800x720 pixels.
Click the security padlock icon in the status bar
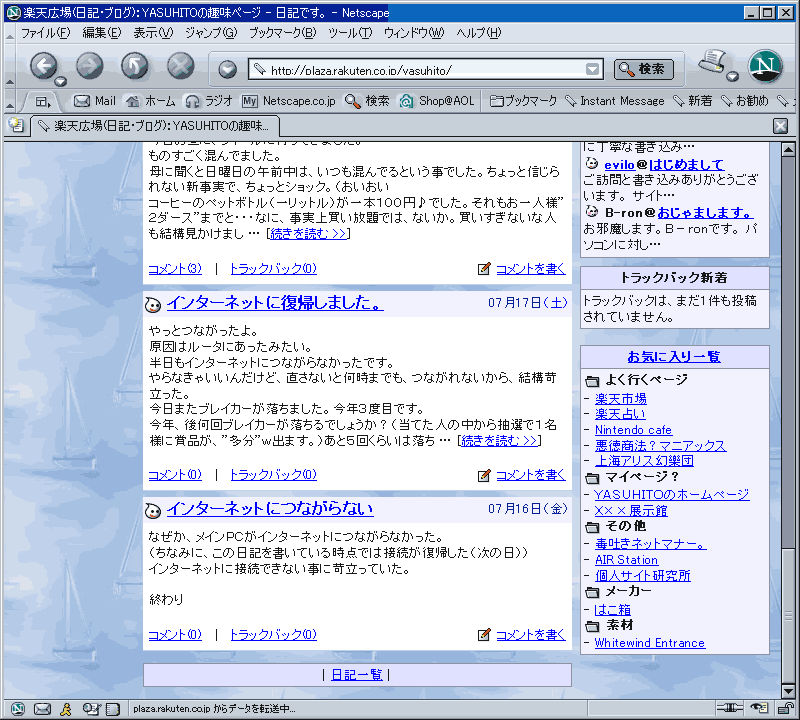(785, 708)
